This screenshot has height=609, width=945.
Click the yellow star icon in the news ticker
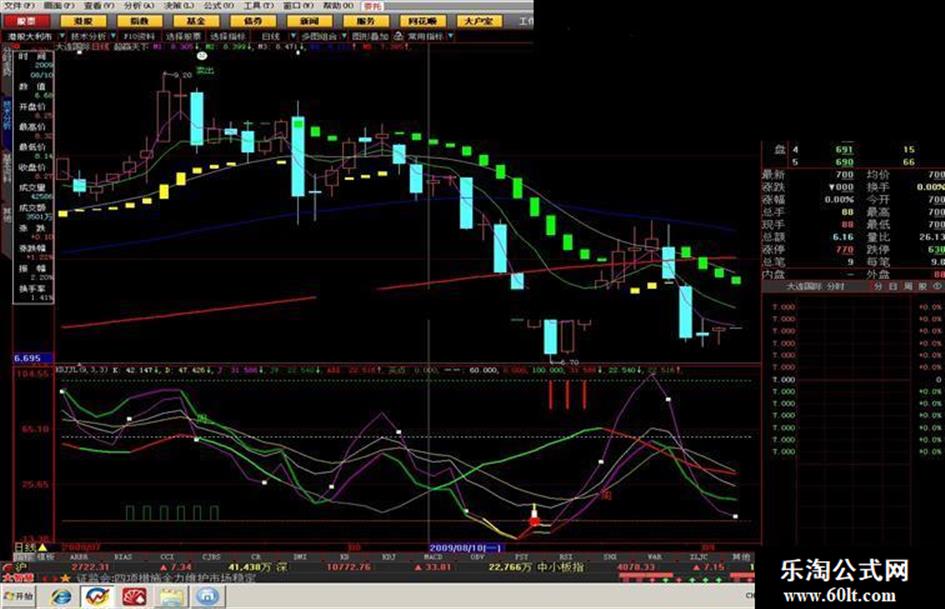(64, 578)
